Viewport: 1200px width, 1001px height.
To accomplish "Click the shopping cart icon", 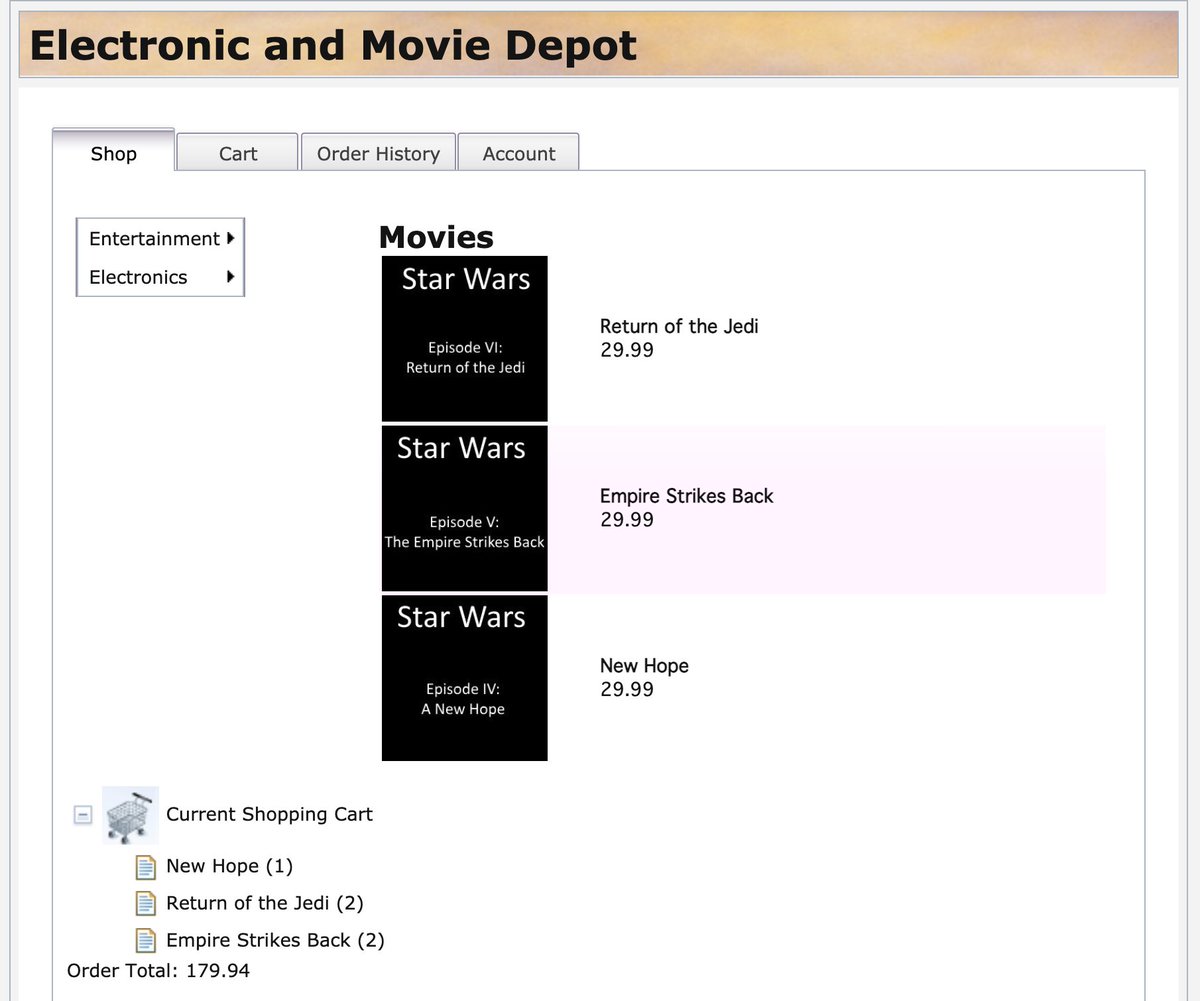I will [131, 815].
